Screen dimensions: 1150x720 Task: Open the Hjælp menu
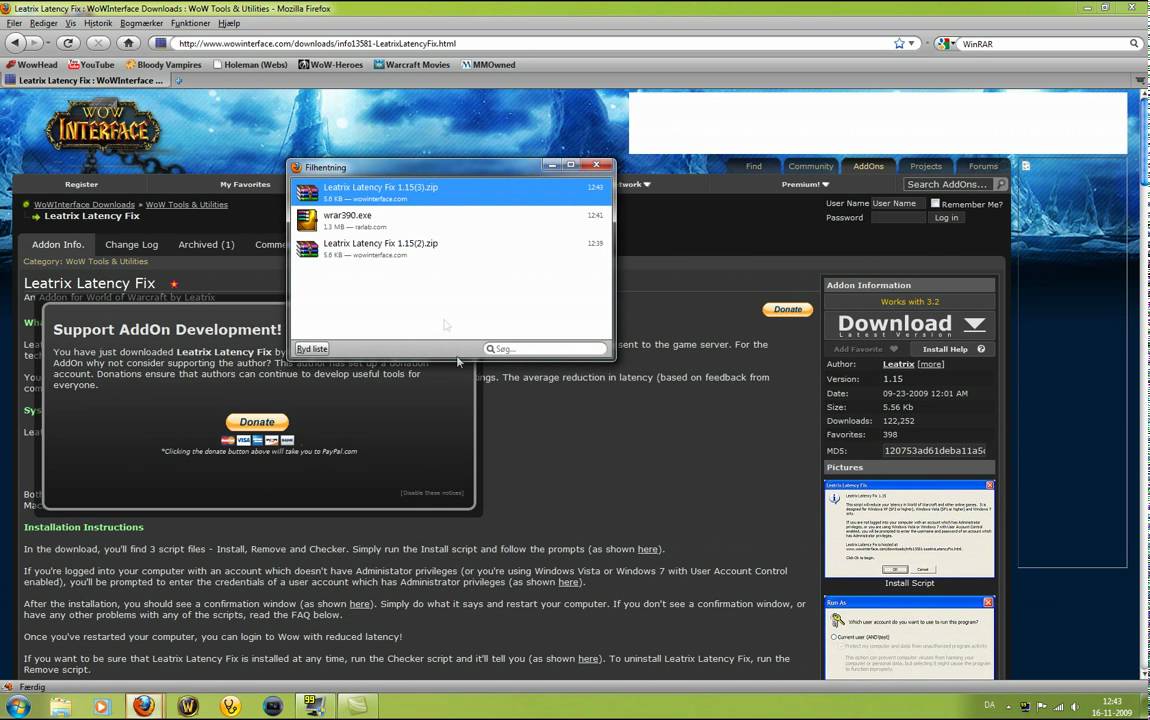[x=229, y=23]
